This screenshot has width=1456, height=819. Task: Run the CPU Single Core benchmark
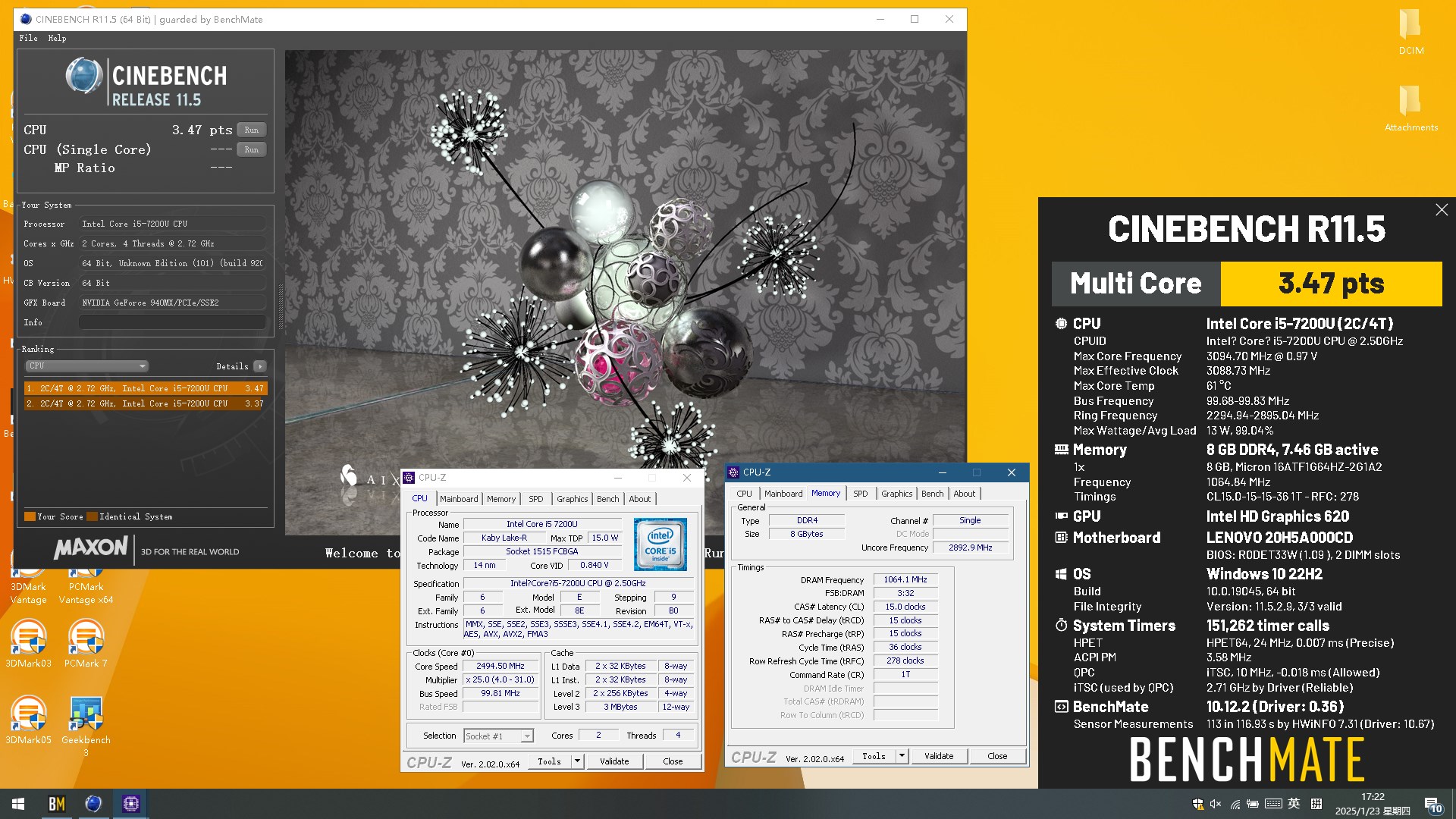(x=252, y=149)
